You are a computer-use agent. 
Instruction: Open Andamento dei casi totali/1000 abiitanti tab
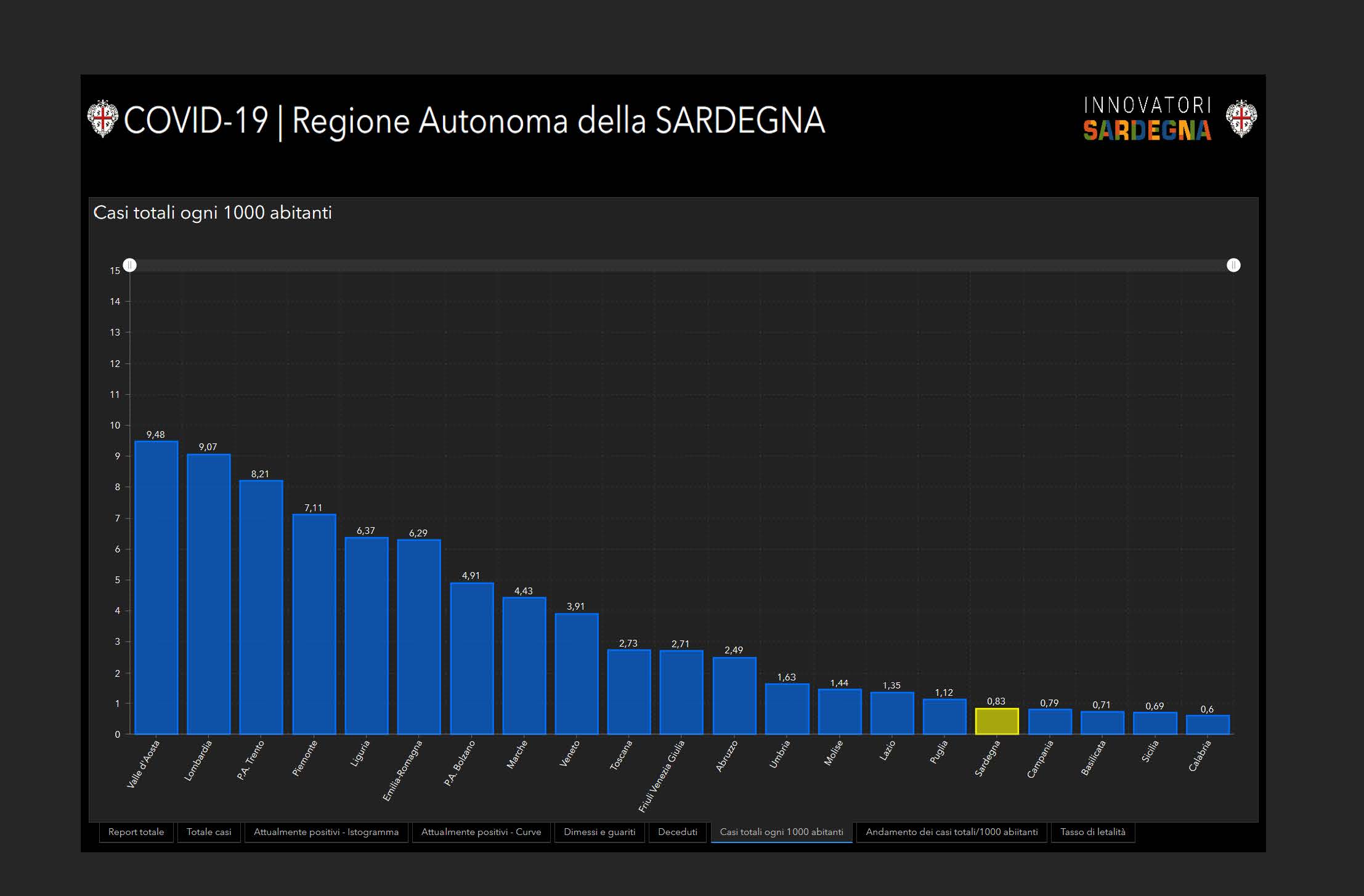pos(951,832)
